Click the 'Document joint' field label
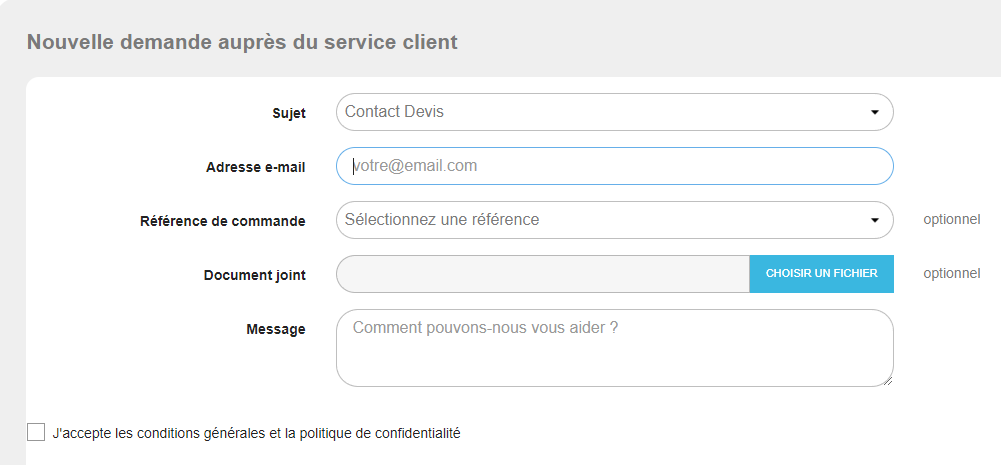Screen dimensions: 1001x465 click(x=255, y=275)
